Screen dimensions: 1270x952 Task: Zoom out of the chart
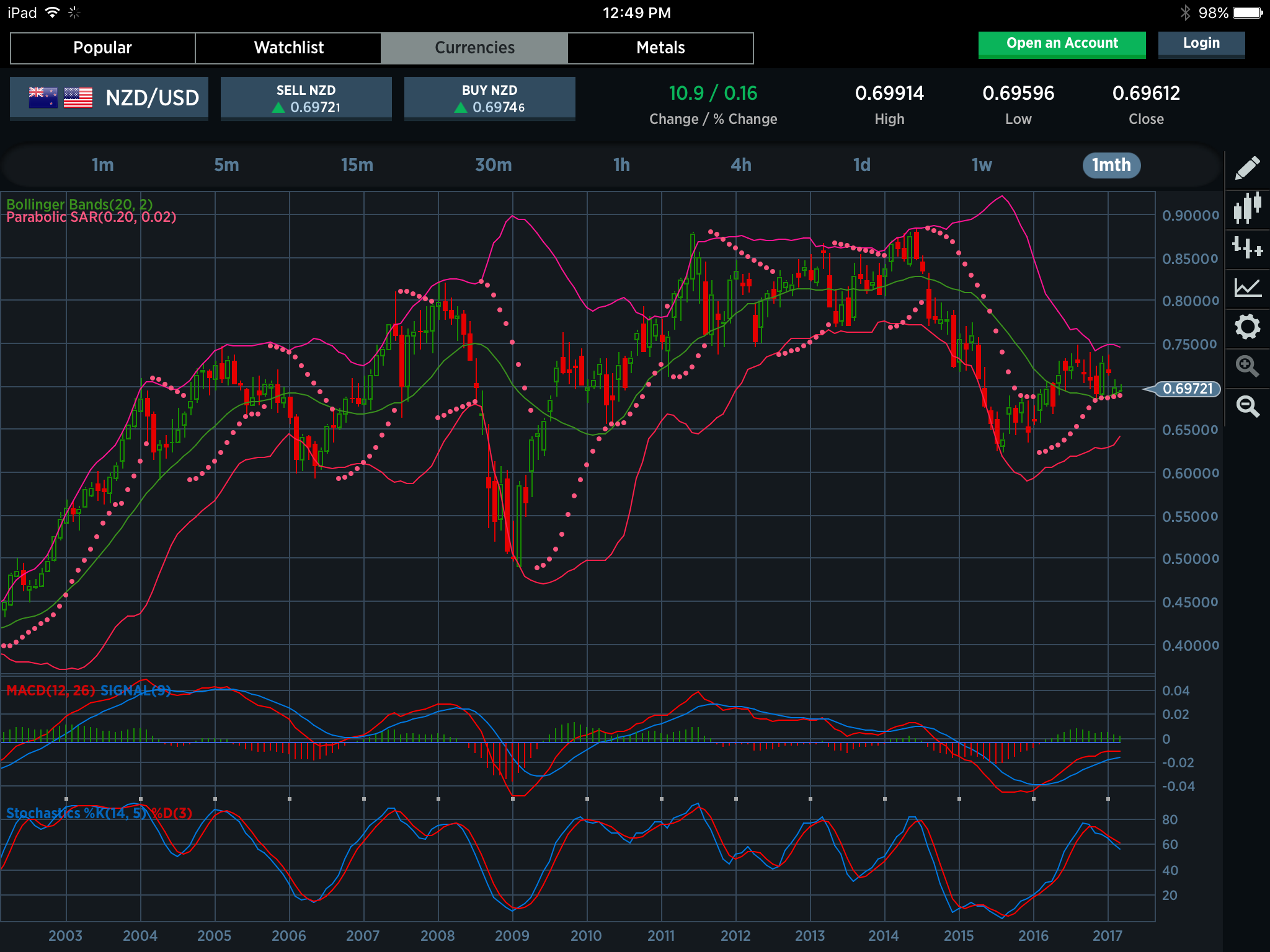(1247, 406)
